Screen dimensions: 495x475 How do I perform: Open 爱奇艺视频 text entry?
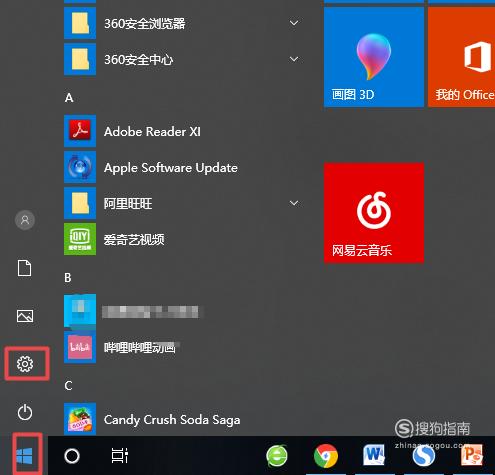pyautogui.click(x=134, y=239)
